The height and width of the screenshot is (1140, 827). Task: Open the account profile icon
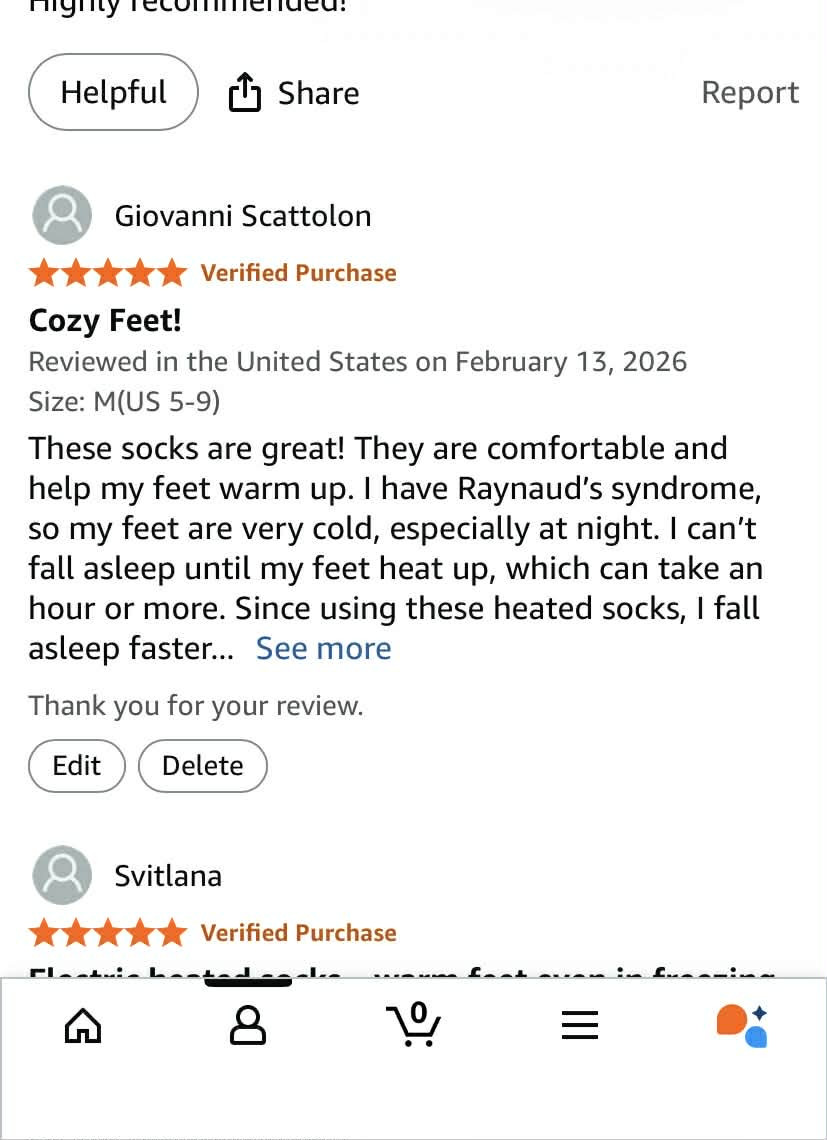248,1025
